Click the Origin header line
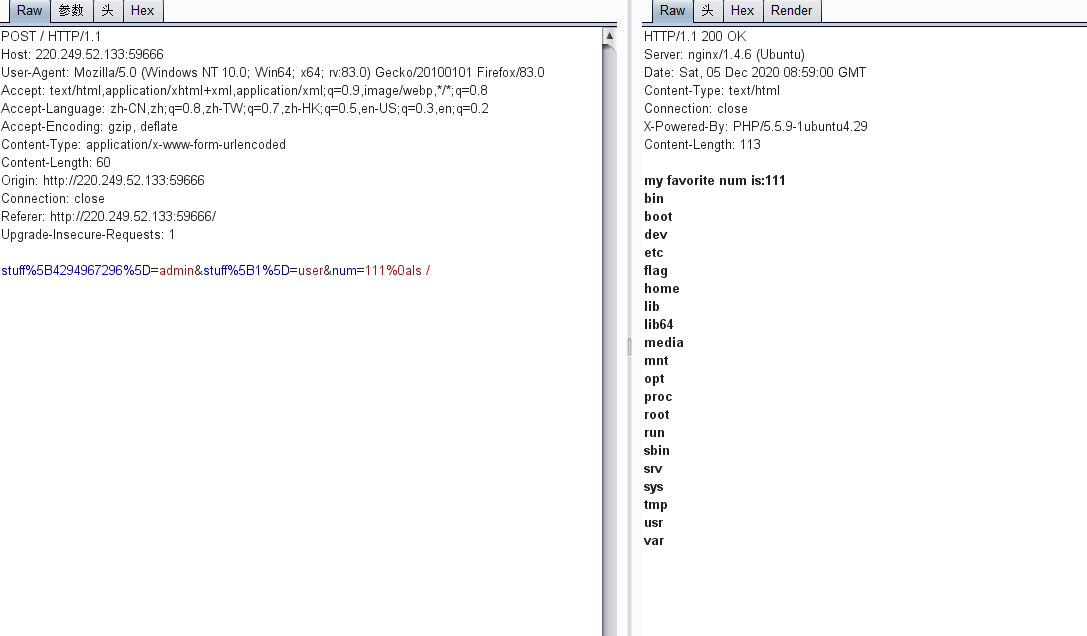 pyautogui.click(x=103, y=180)
